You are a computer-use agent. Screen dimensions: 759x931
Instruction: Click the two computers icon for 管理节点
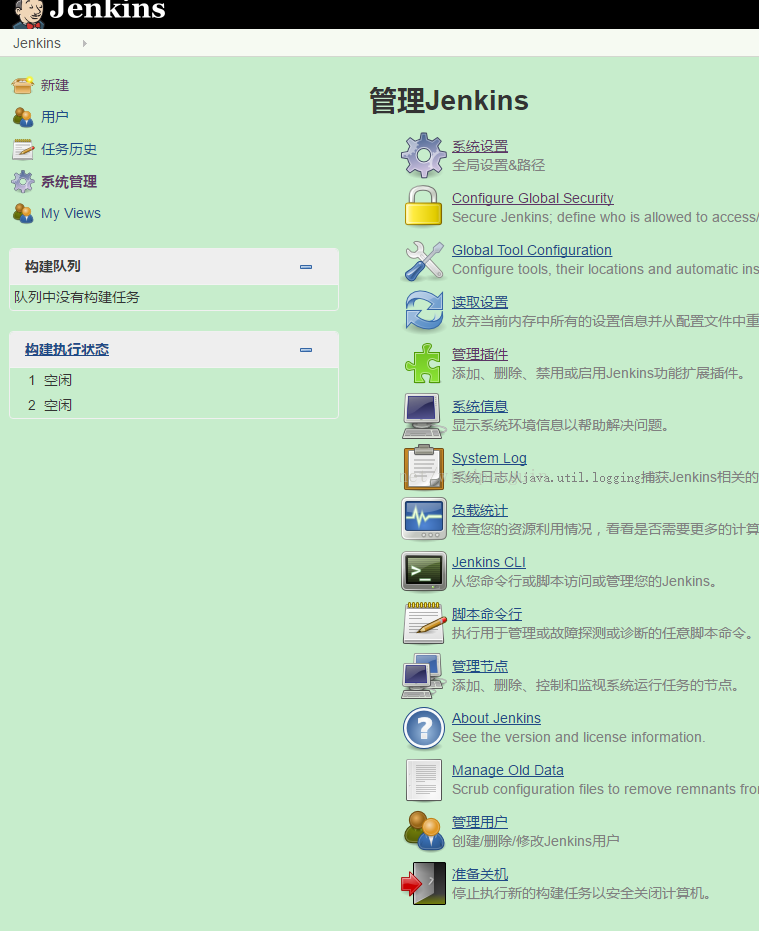[423, 676]
